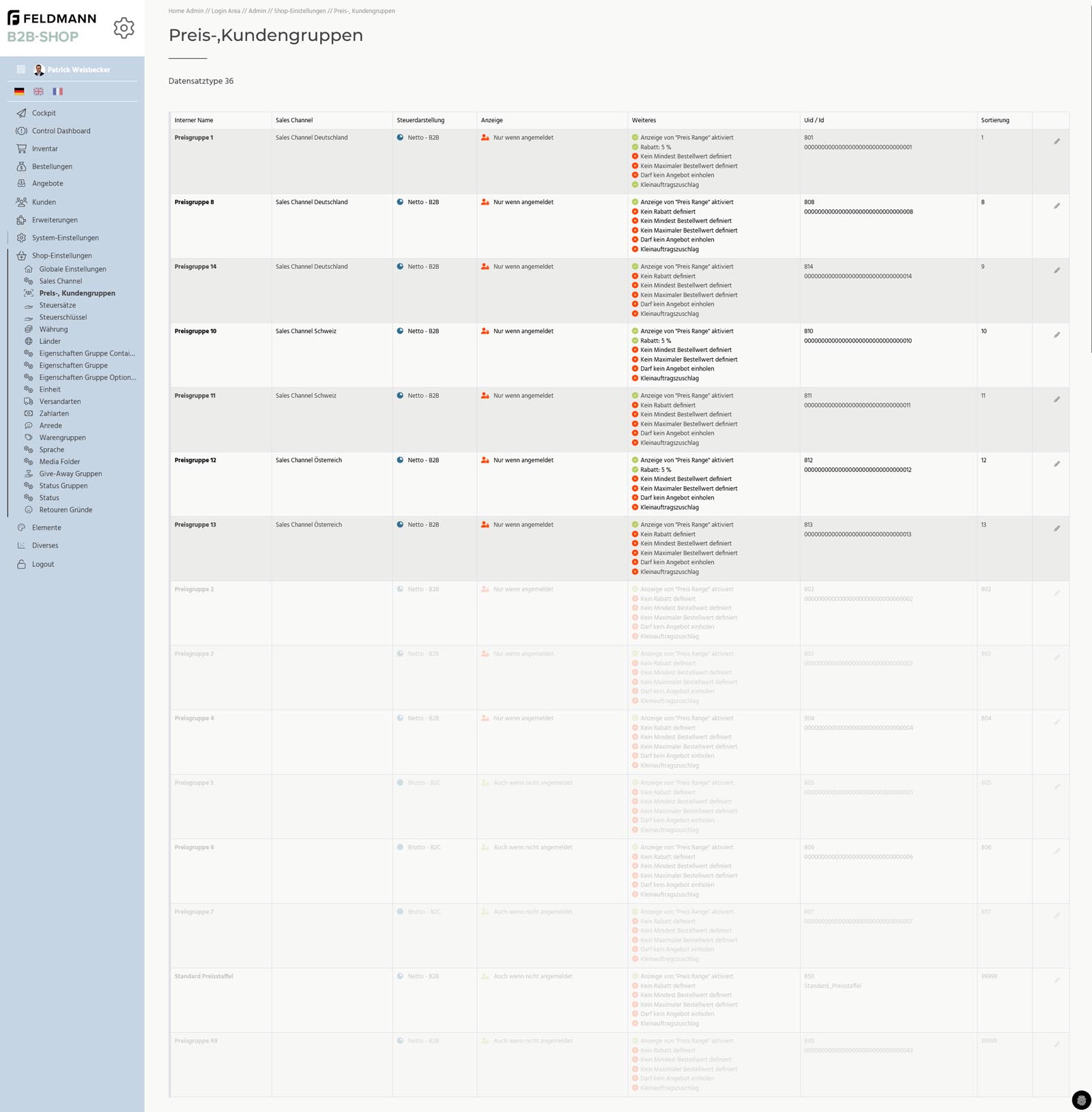This screenshot has width=1092, height=1112.
Task: Open Eigenschaften Gruppe submenu item
Action: pos(73,366)
